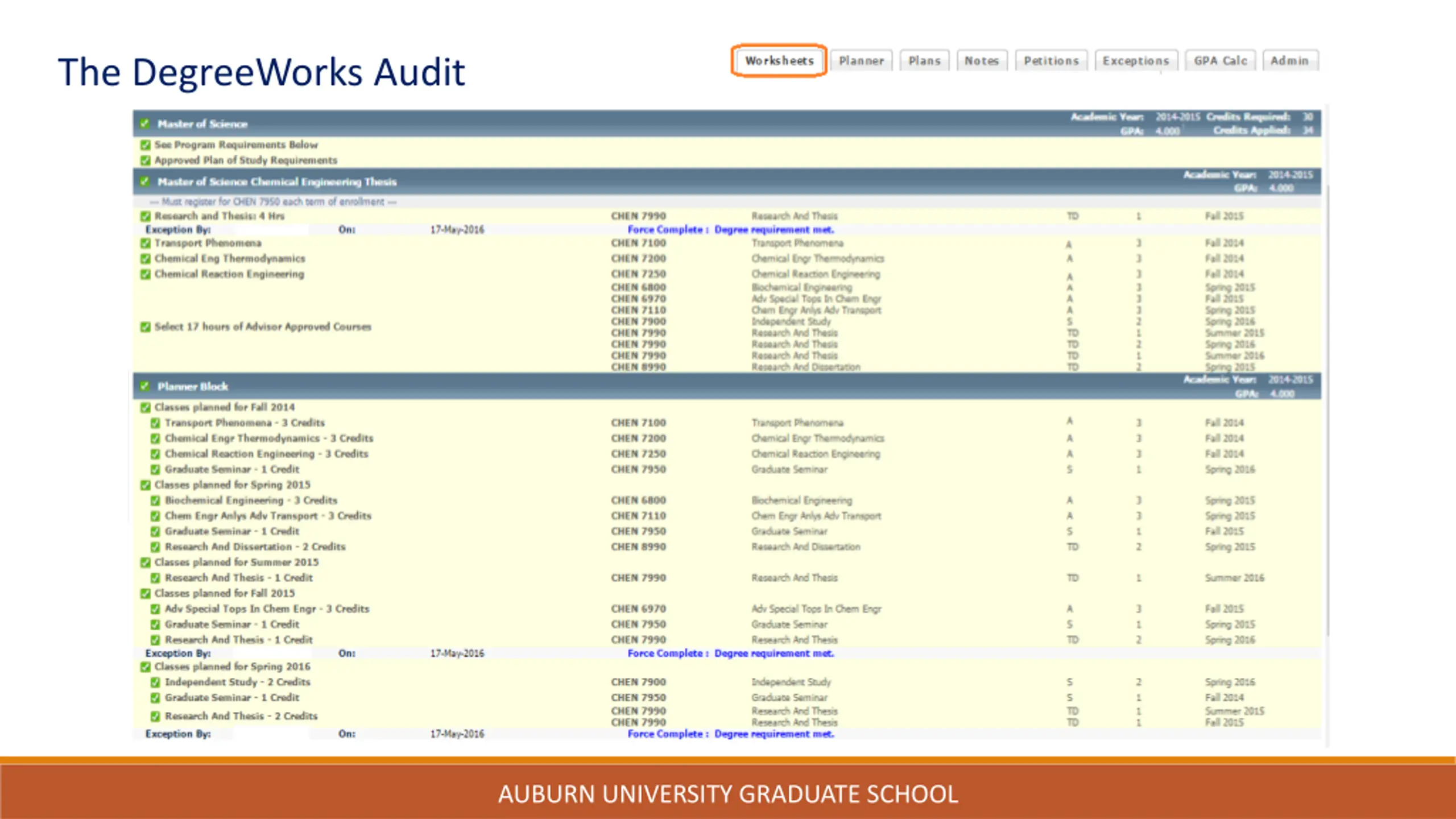Click Summer 2016 term in Summer 2015 planner row
The height and width of the screenshot is (819, 1456).
1234,578
